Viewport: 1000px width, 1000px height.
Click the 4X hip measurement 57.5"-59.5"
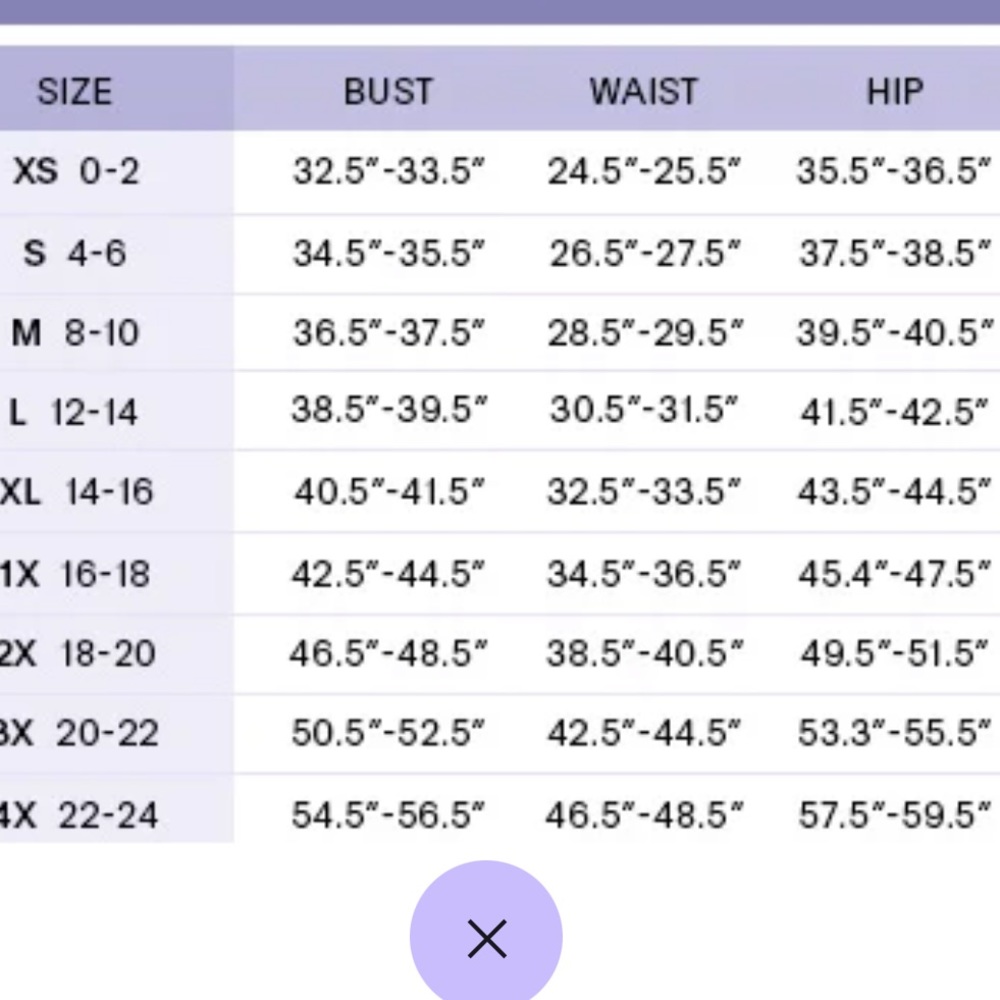click(894, 815)
